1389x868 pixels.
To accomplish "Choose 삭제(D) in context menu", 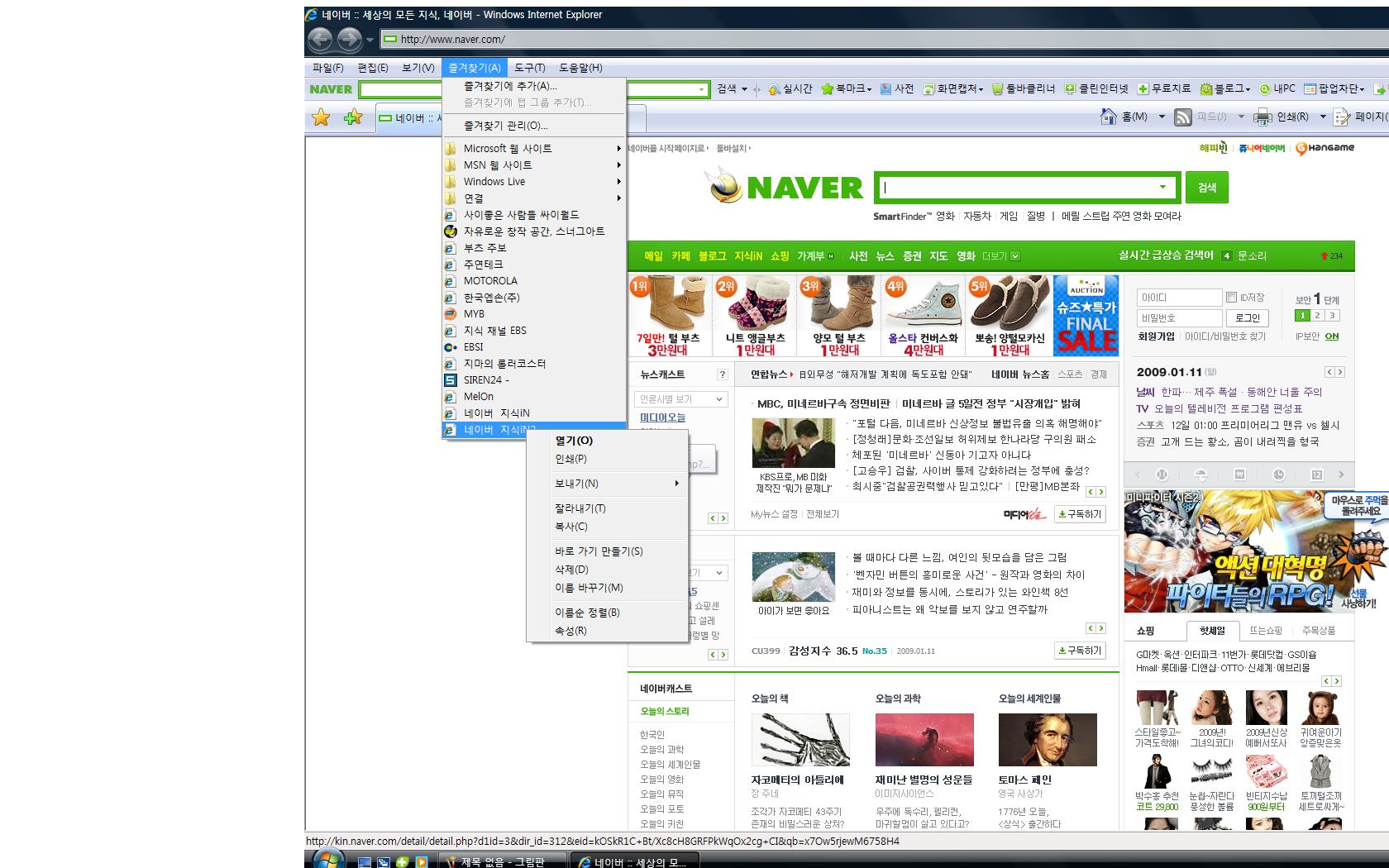I will 607,570.
